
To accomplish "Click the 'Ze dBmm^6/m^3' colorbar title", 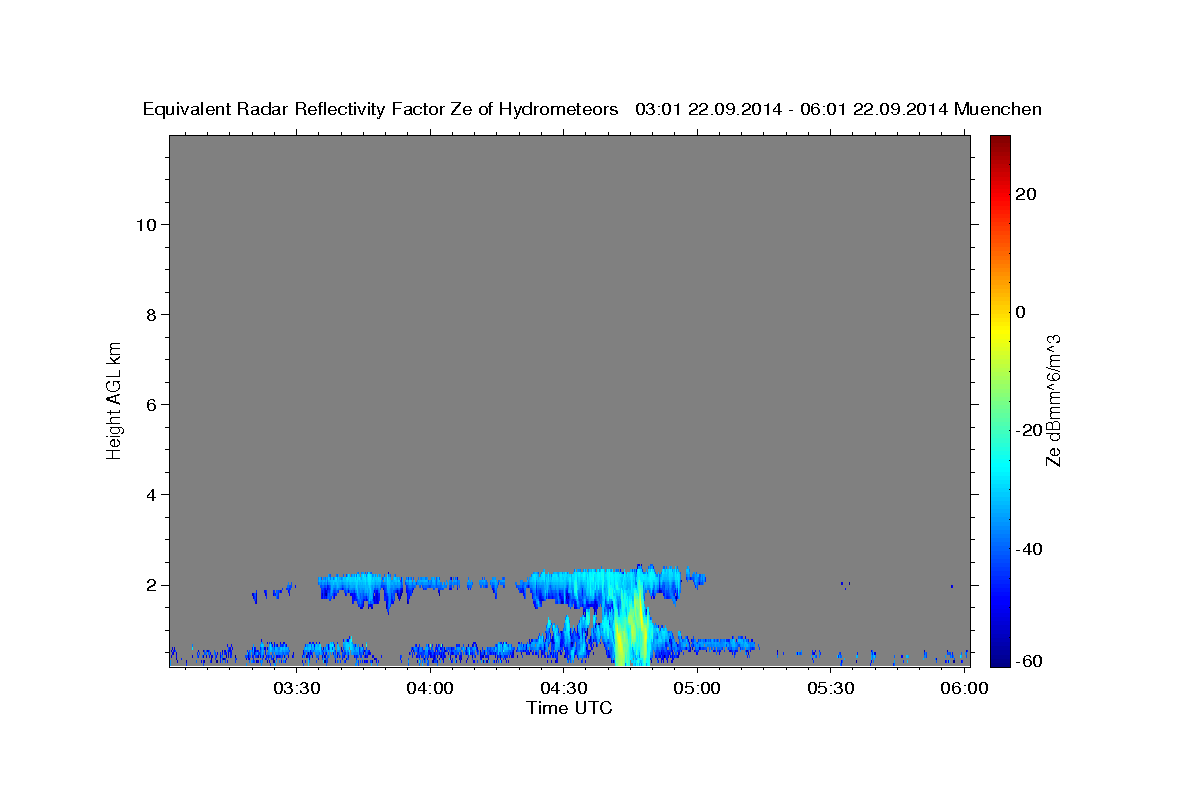I will pos(1053,400).
